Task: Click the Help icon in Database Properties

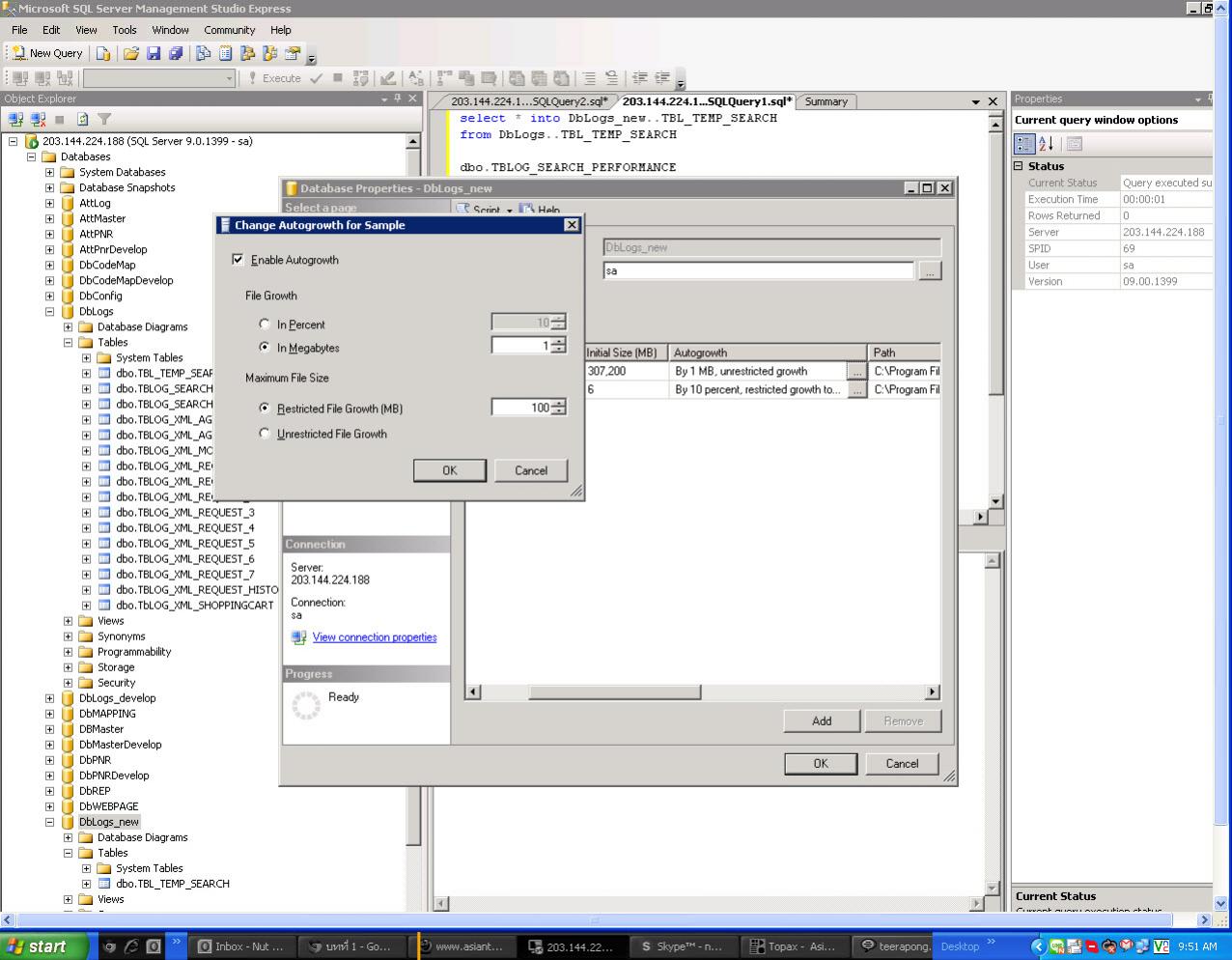Action: click(x=526, y=209)
